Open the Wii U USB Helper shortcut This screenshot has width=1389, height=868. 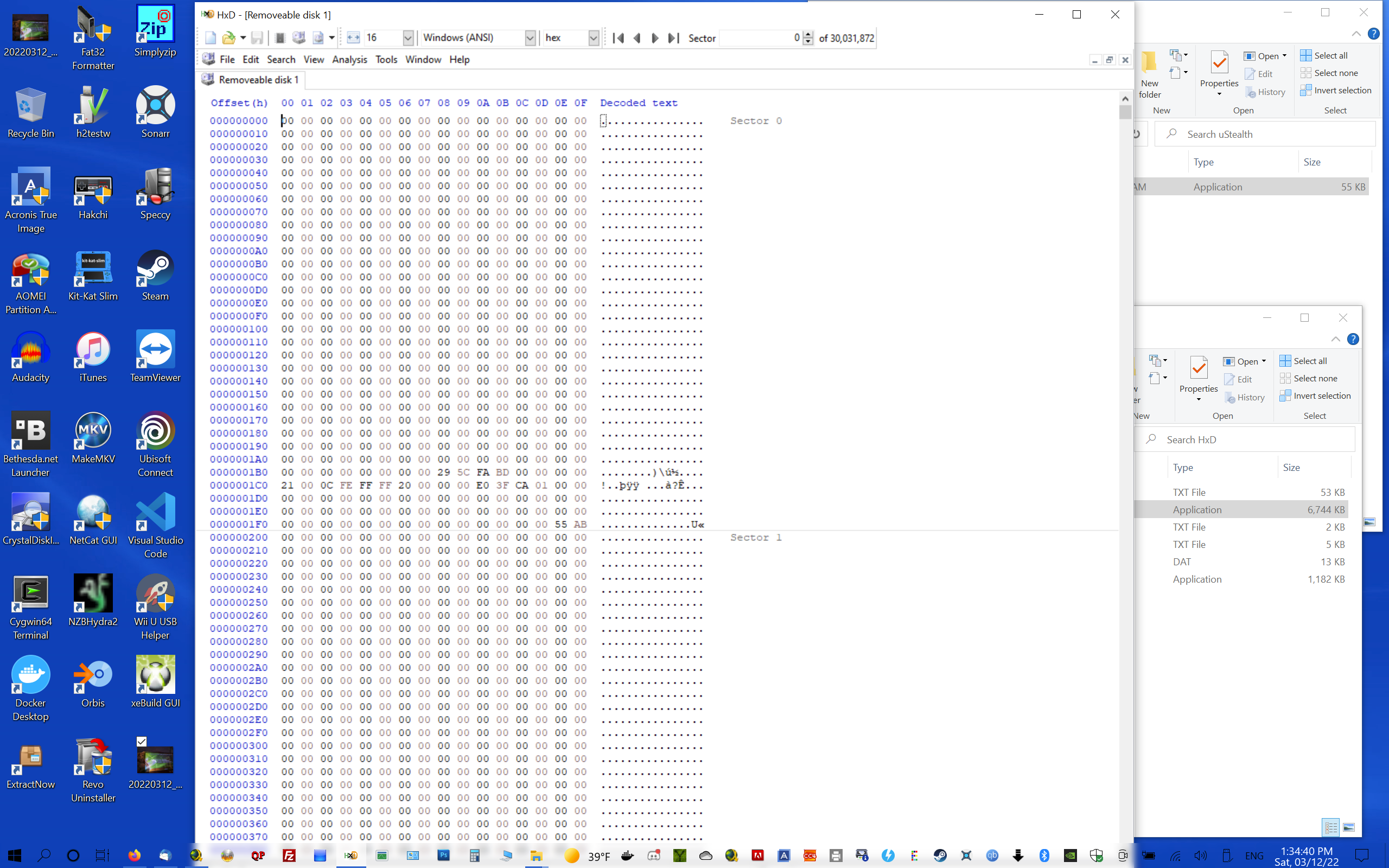coord(155,608)
